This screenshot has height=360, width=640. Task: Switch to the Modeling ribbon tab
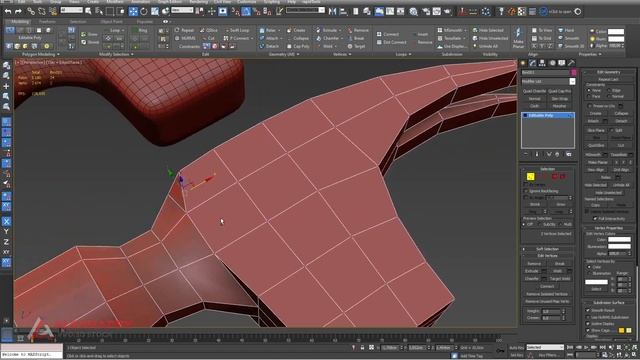coord(20,22)
